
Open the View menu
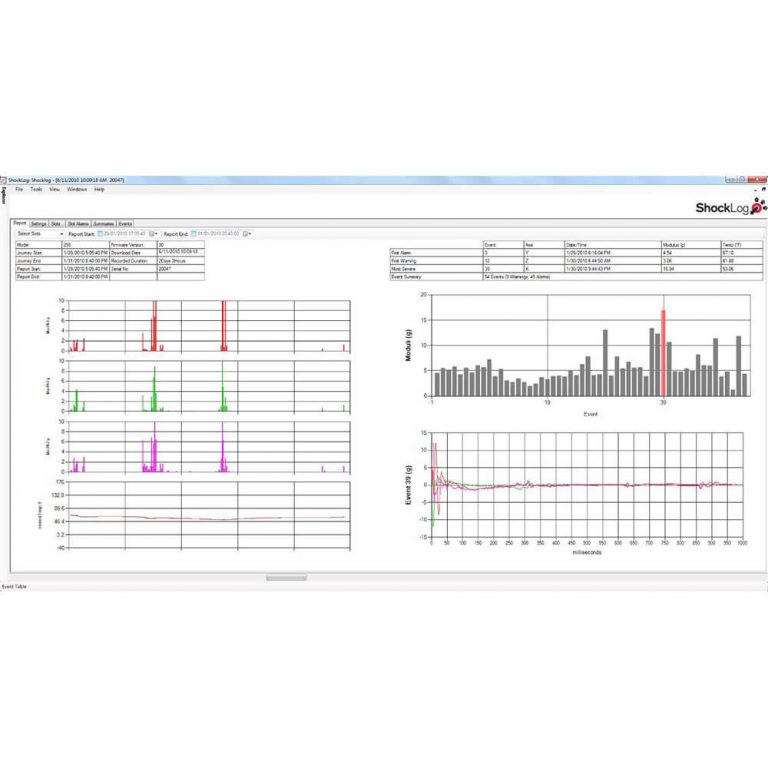pyautogui.click(x=54, y=189)
